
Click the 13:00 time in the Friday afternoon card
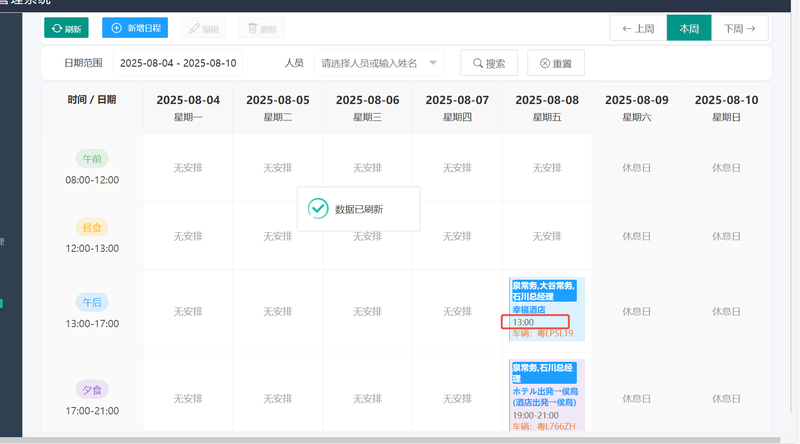tap(523, 322)
